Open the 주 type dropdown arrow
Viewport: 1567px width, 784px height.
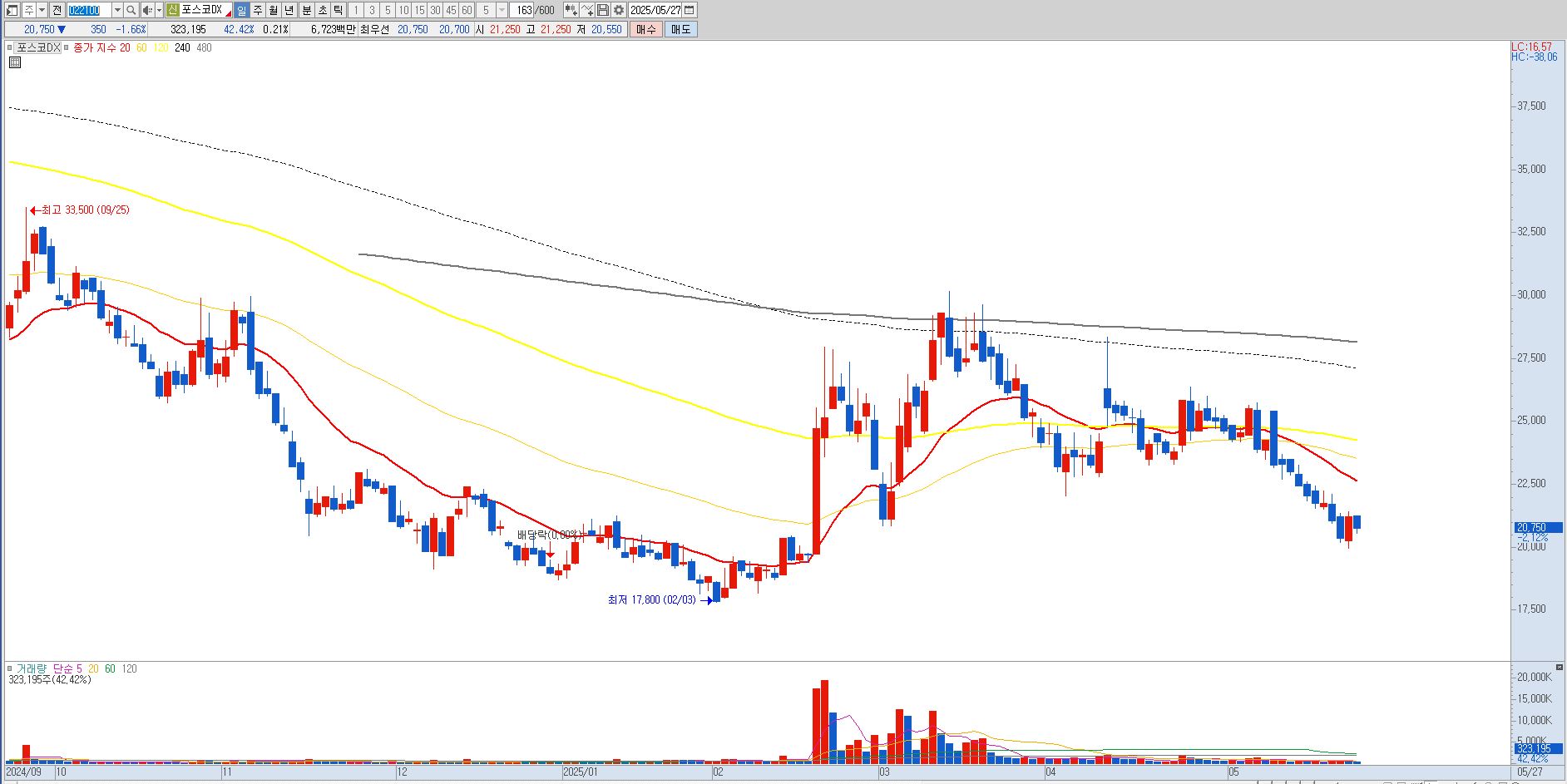pyautogui.click(x=42, y=10)
